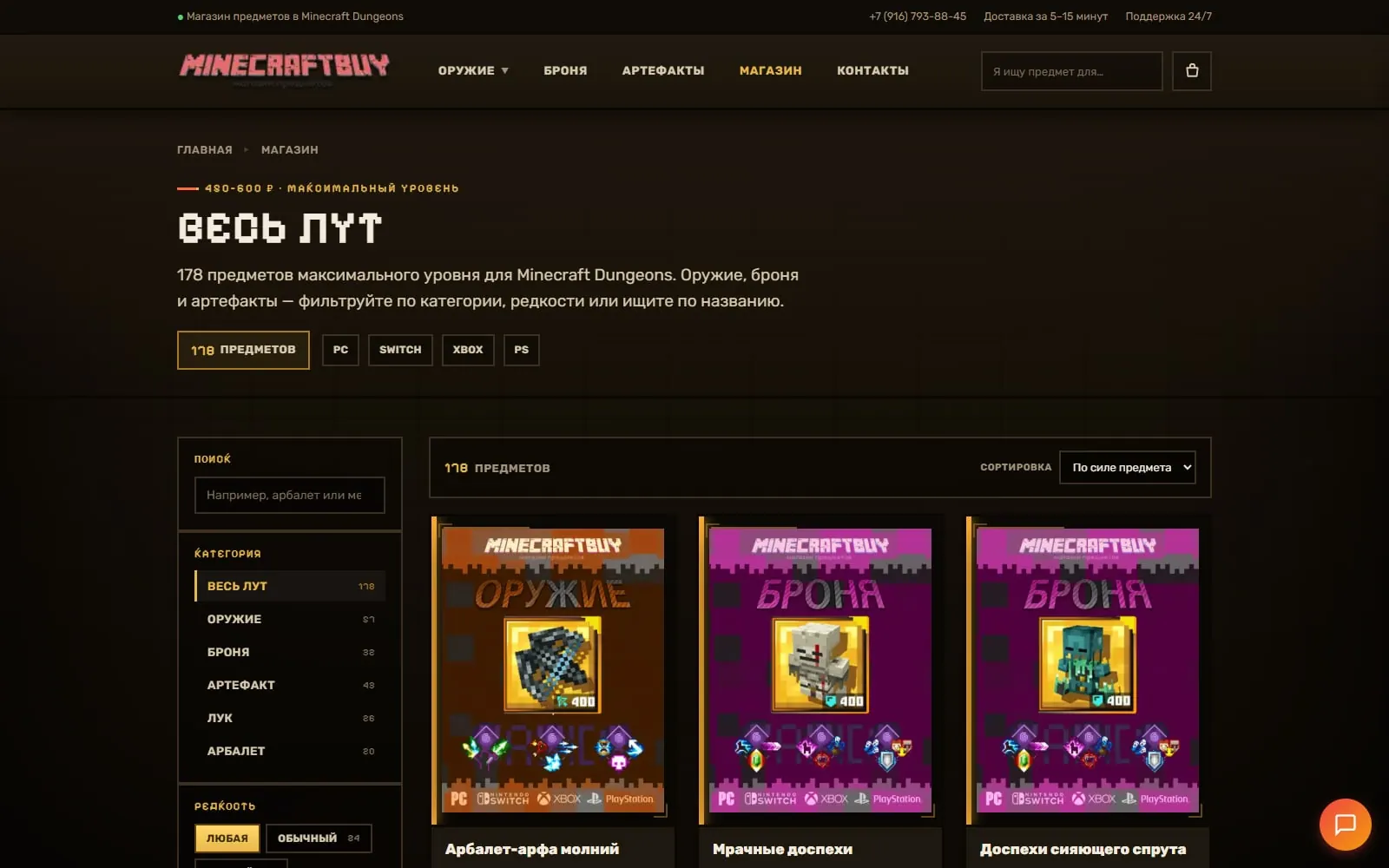Toggle the ЛЮБАЯ rarity filter

(227, 838)
